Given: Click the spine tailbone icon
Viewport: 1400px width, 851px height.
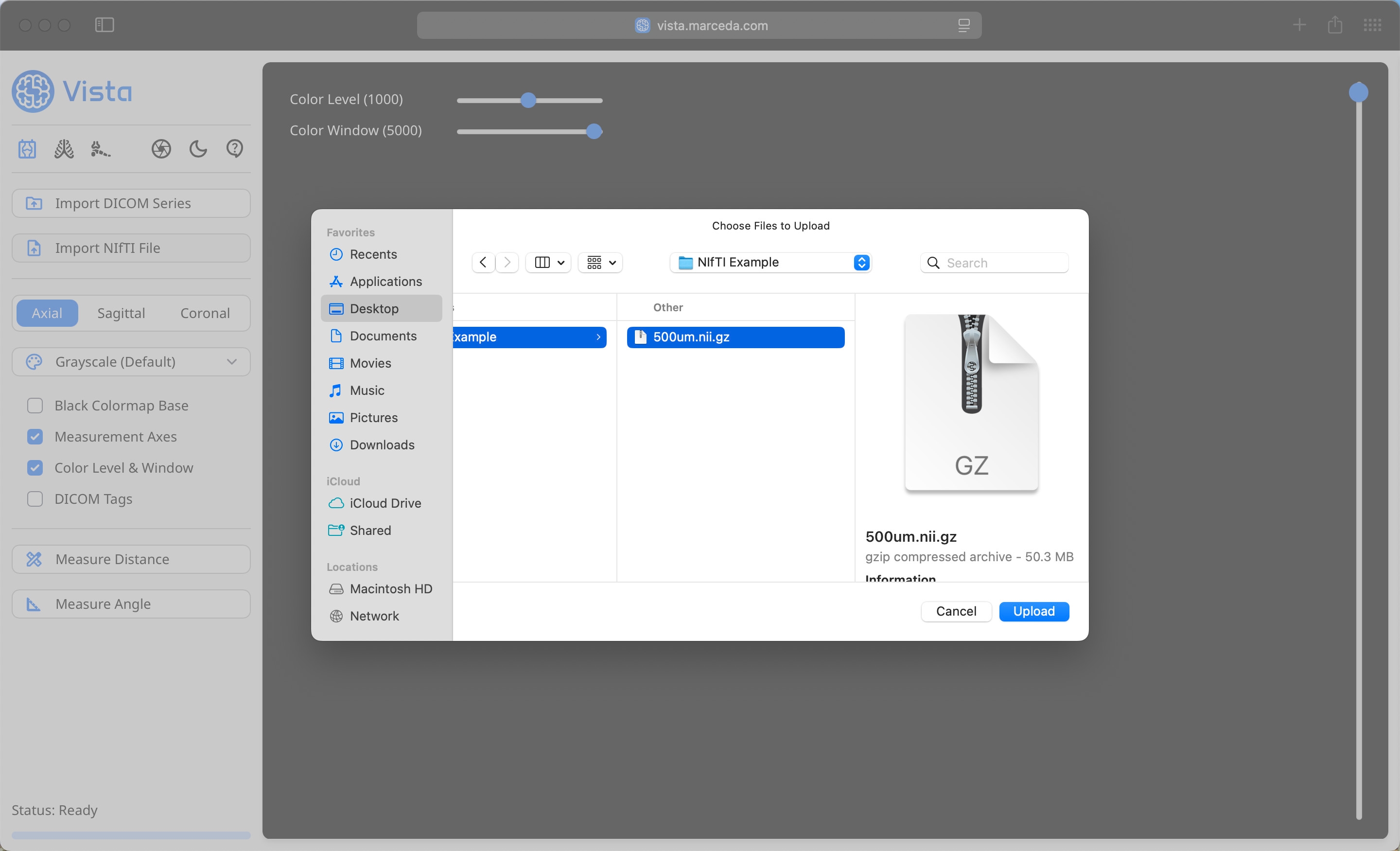Looking at the screenshot, I should [100, 149].
